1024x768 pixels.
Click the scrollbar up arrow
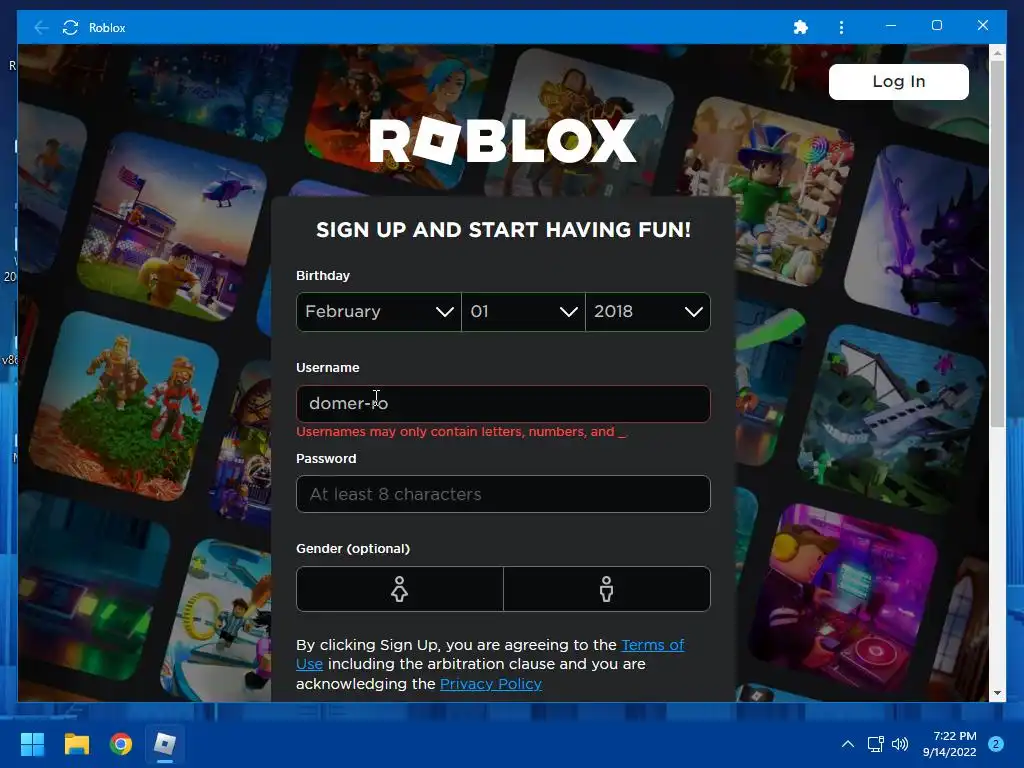click(x=997, y=52)
